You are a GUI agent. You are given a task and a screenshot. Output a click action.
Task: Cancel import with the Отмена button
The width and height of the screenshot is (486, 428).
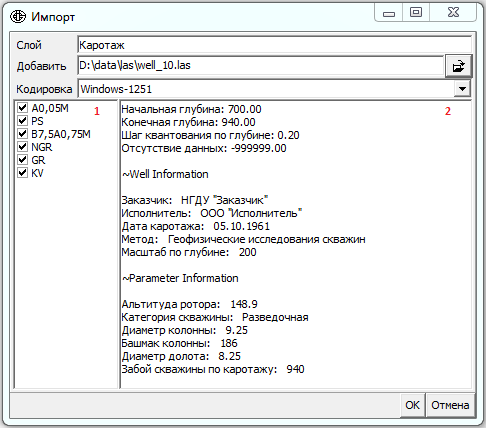click(x=450, y=405)
